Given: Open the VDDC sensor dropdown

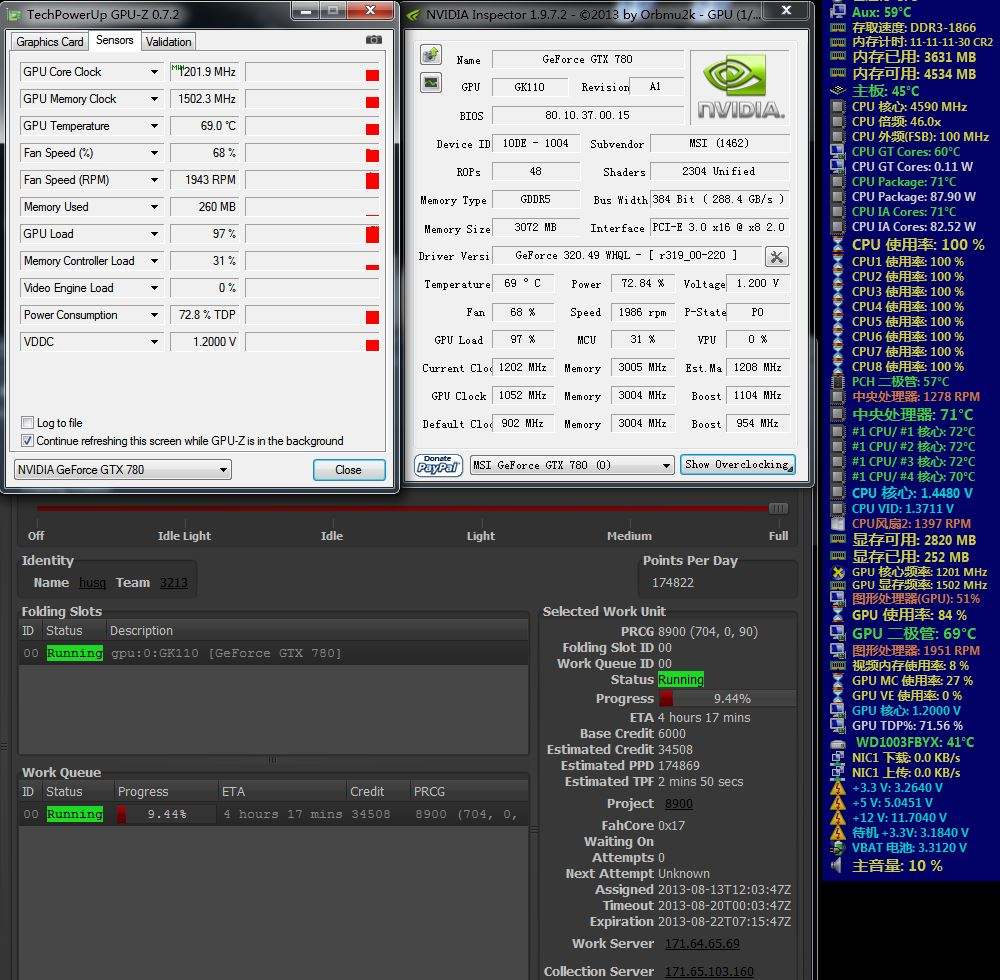Looking at the screenshot, I should click(x=154, y=342).
